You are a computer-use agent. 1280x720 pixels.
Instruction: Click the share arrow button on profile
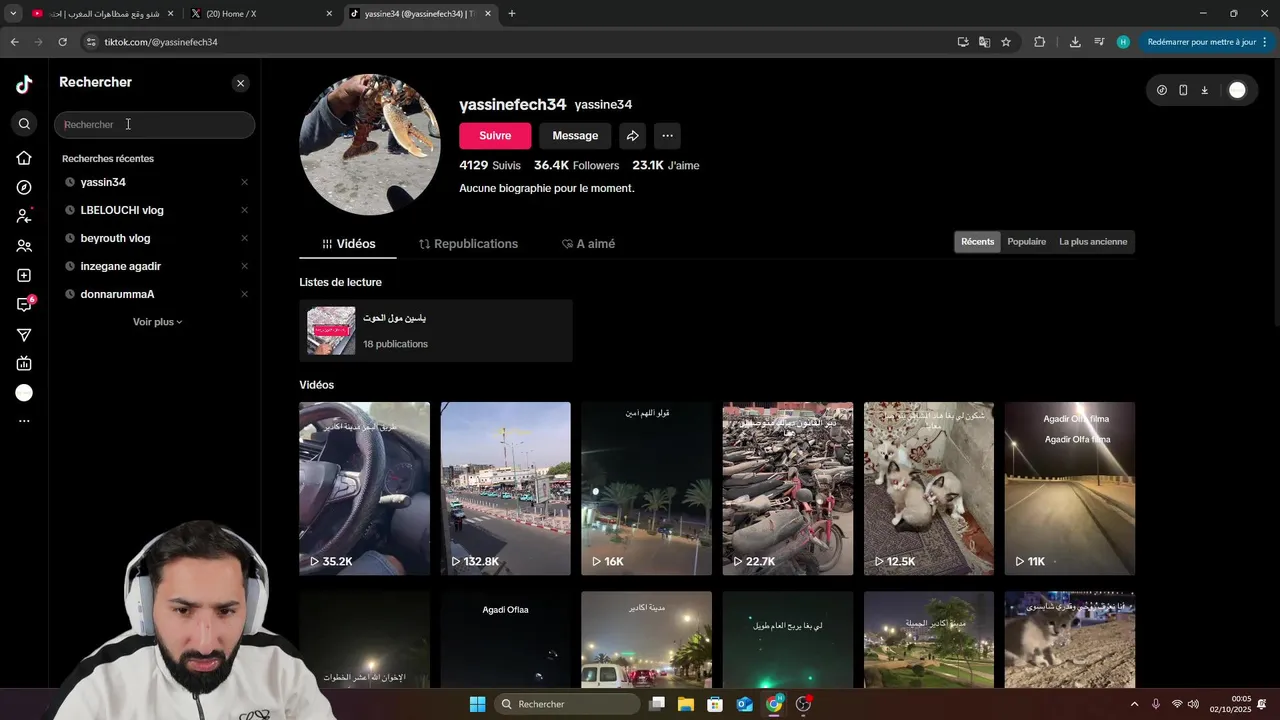[632, 136]
